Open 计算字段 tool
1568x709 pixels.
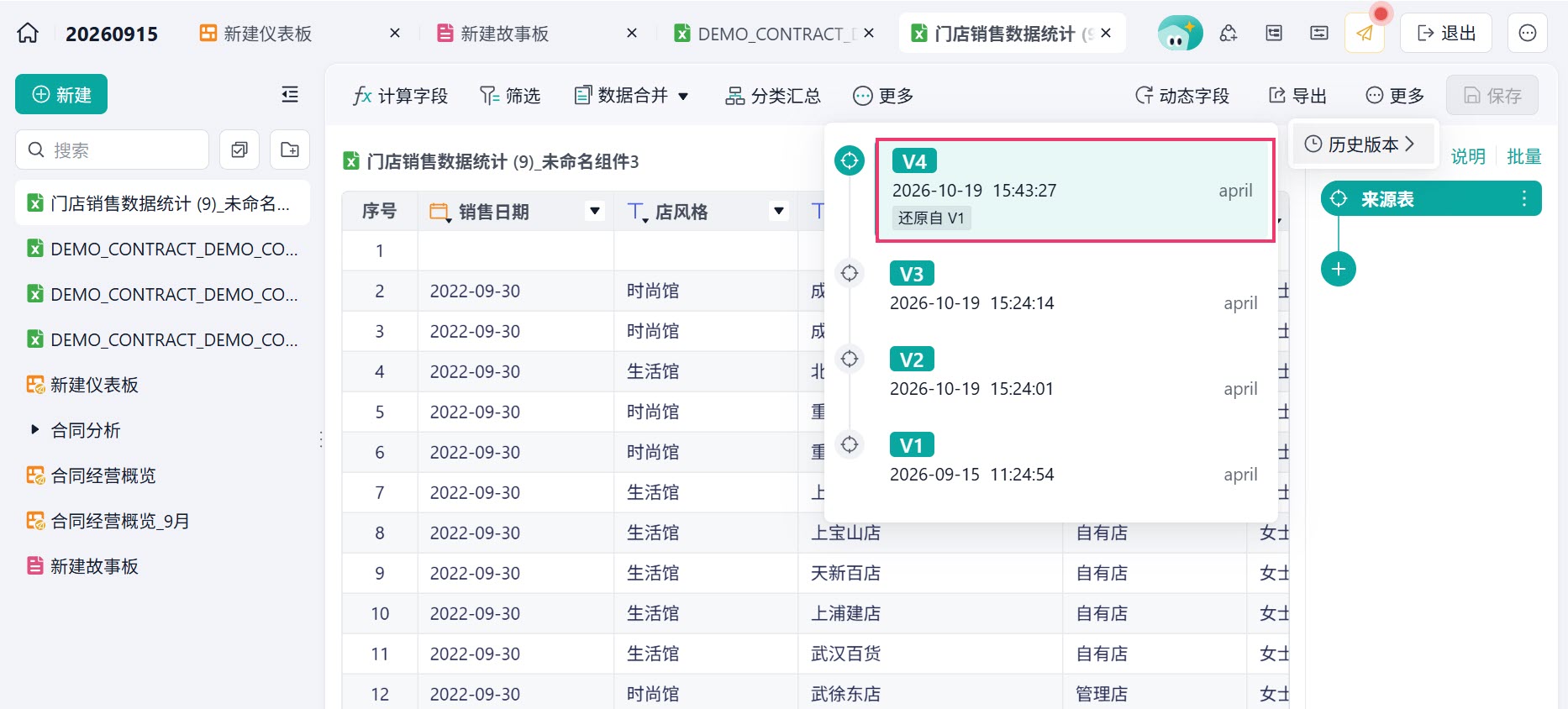pyautogui.click(x=400, y=96)
